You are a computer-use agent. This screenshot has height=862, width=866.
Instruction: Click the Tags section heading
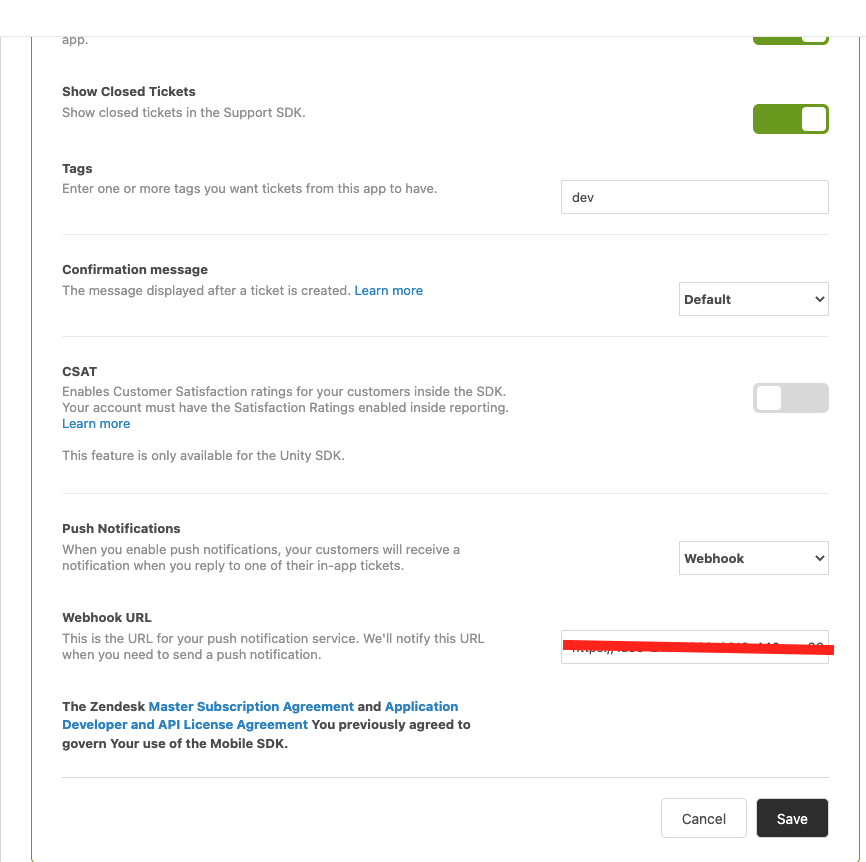coord(77,169)
